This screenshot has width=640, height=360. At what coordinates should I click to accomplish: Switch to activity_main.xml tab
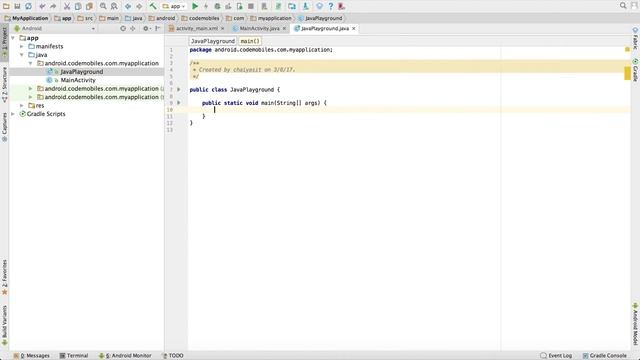pos(197,29)
